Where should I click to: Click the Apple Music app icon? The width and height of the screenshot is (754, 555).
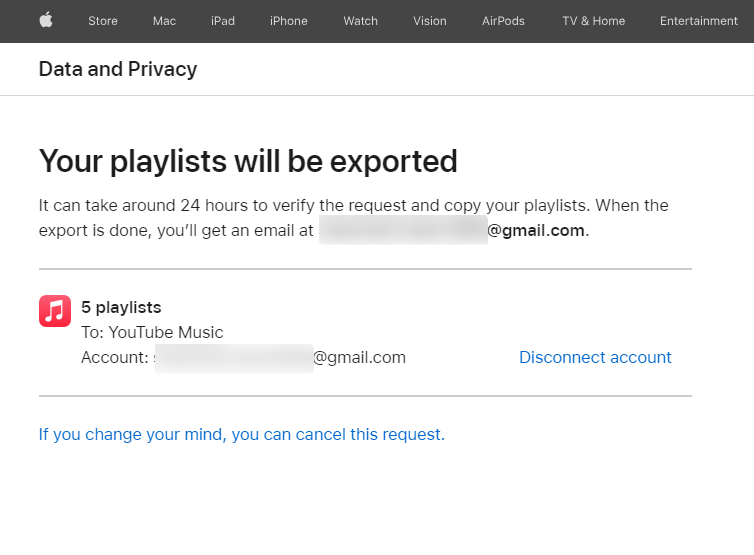(x=55, y=311)
